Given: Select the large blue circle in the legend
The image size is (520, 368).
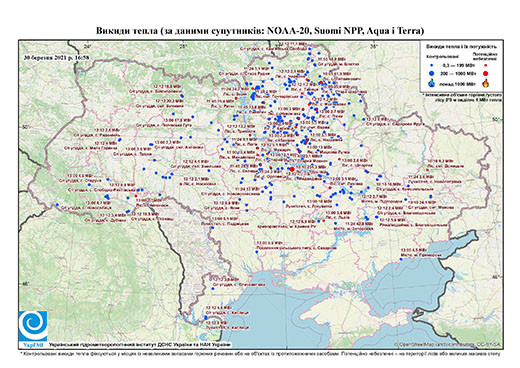Looking at the screenshot, I should (x=432, y=73).
